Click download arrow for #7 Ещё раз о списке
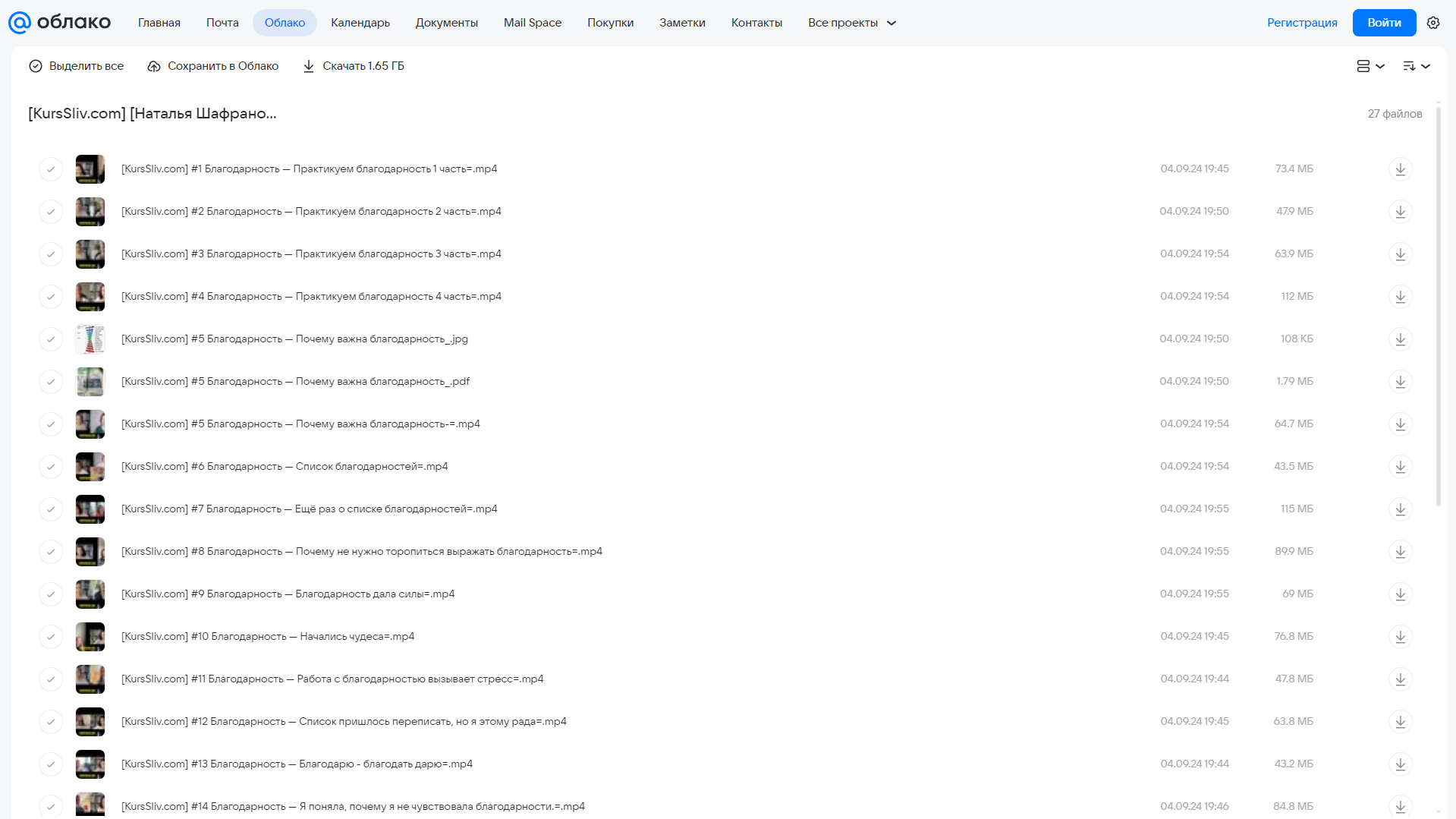This screenshot has width=1456, height=819. [x=1400, y=509]
